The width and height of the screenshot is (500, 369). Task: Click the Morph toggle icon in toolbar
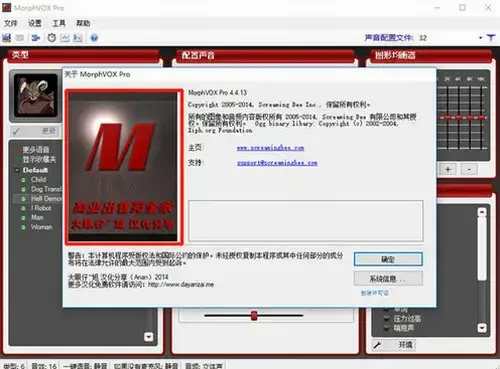(x=7, y=38)
